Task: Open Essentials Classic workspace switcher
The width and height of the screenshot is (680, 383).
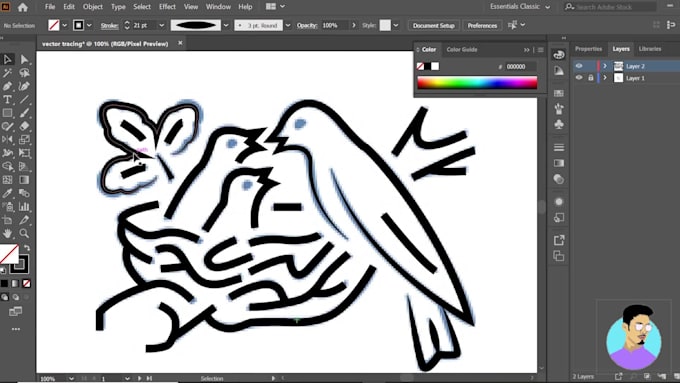Action: (520, 7)
